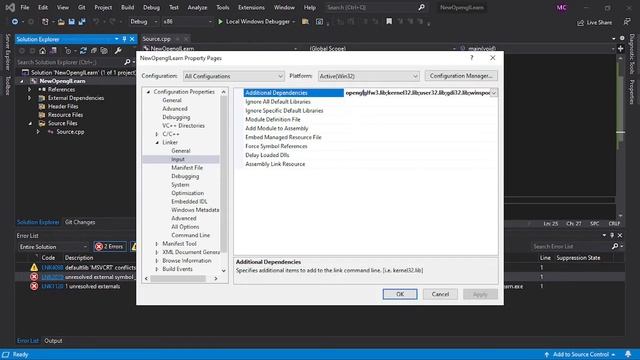Click the split editor plus icon
640x360 pixels.
click(x=620, y=49)
